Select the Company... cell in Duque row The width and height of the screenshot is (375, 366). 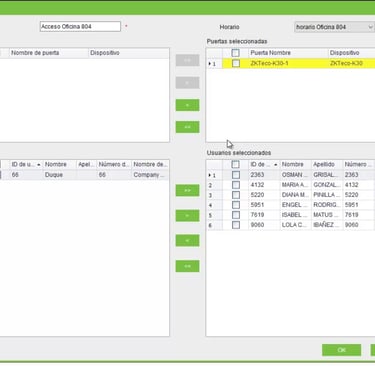pos(150,175)
